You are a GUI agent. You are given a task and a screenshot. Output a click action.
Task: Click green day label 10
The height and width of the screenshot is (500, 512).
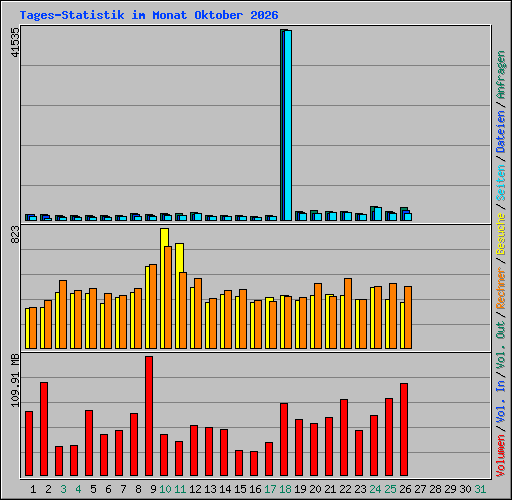165,489
